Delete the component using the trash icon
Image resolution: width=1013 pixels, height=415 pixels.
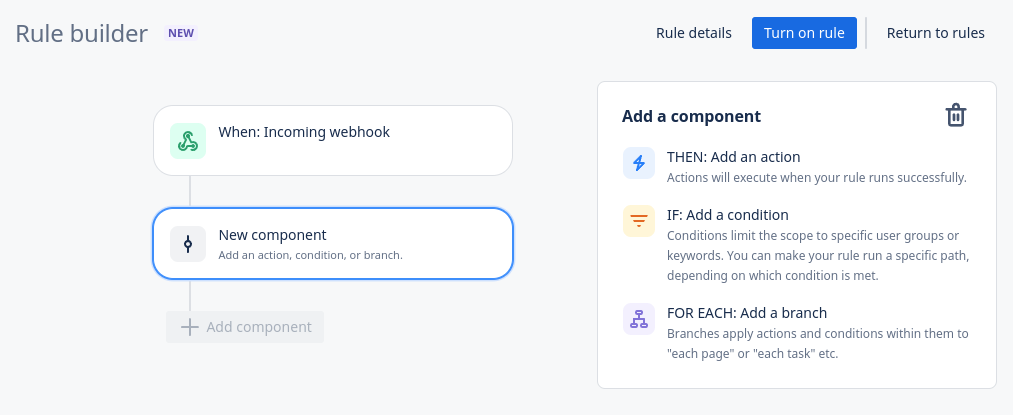[x=956, y=115]
